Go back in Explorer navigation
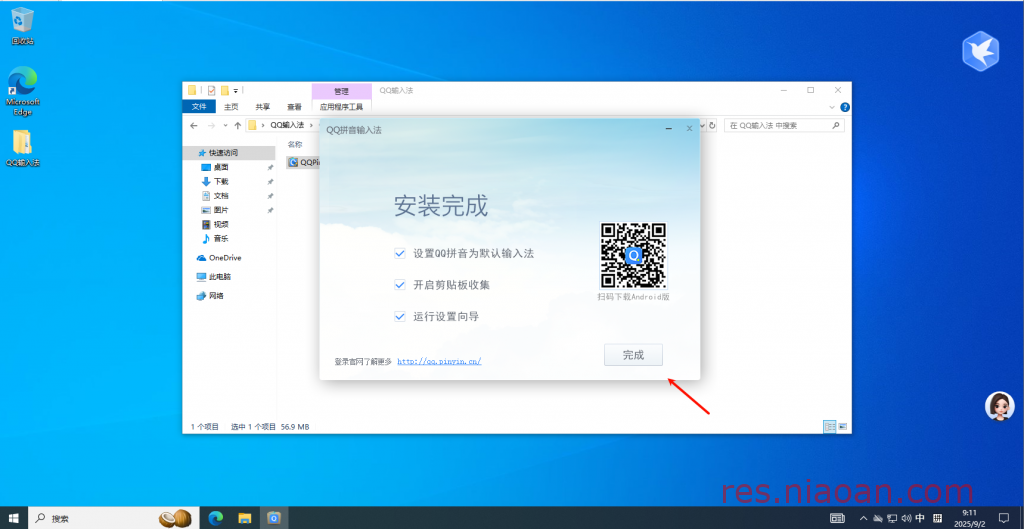Screen dimensions: 1024x529 click(x=193, y=125)
